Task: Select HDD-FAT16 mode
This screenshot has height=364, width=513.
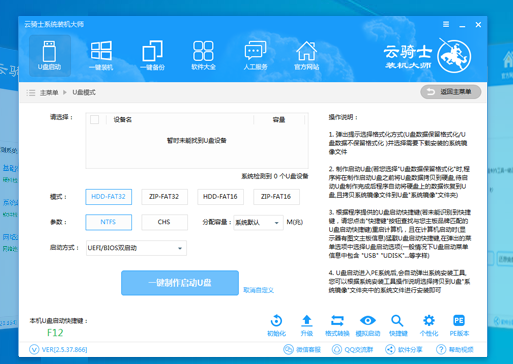Action: coord(220,197)
